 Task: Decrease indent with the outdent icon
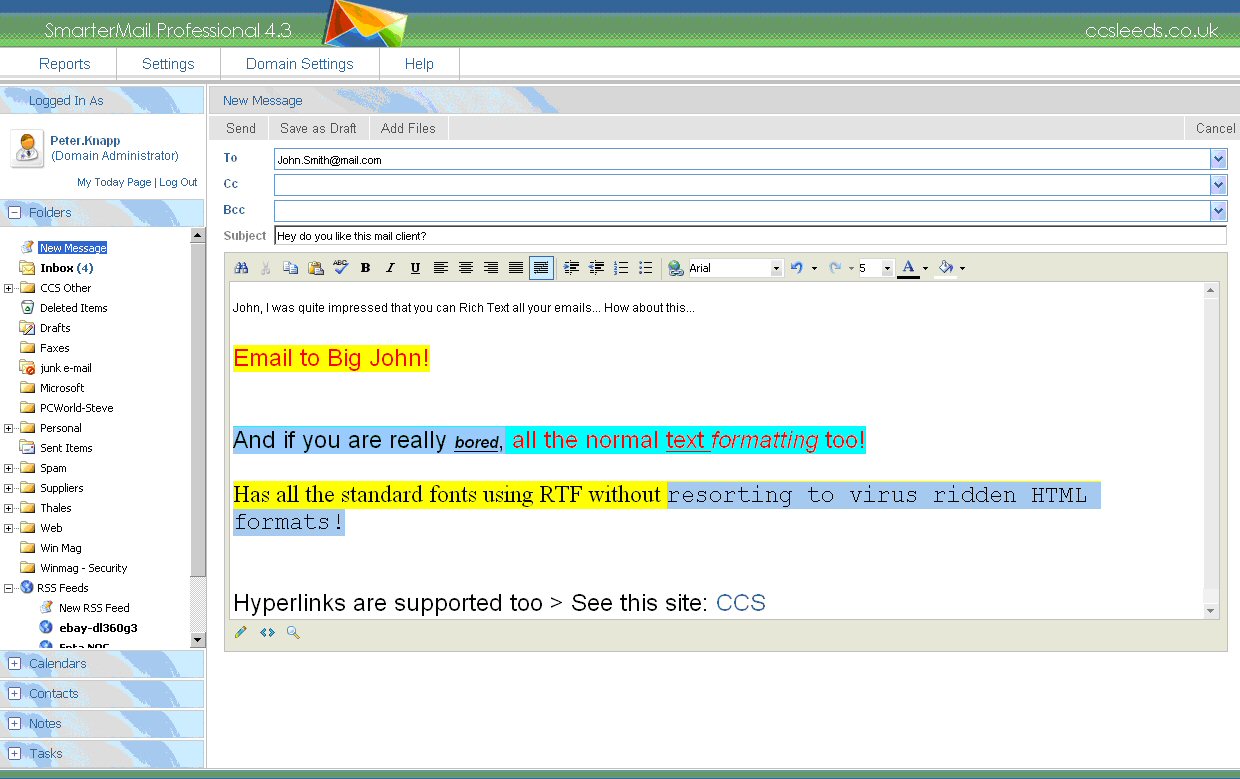click(x=597, y=268)
